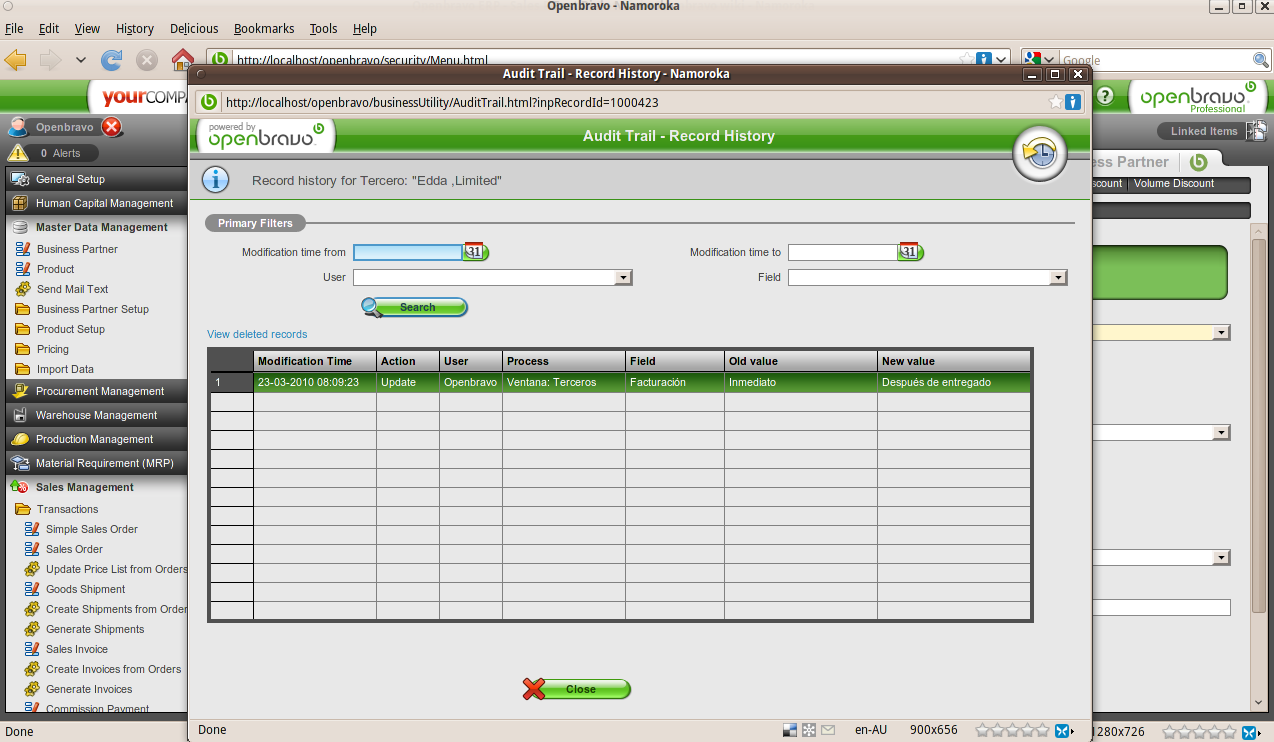
Task: Click the Modification time to input field
Action: coord(843,252)
